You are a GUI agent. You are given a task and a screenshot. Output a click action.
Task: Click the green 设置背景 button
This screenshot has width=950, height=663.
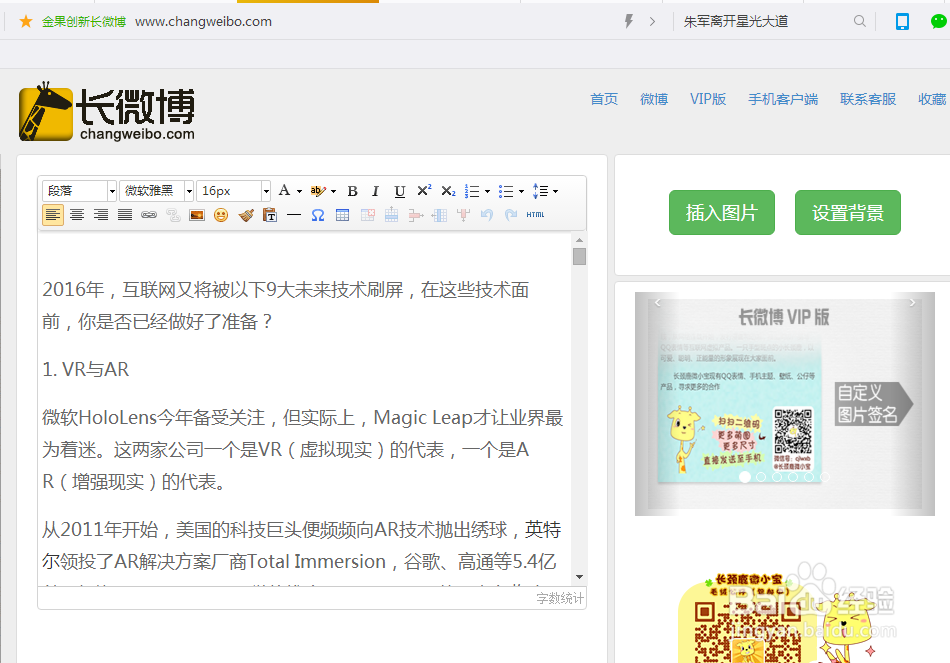pyautogui.click(x=848, y=213)
